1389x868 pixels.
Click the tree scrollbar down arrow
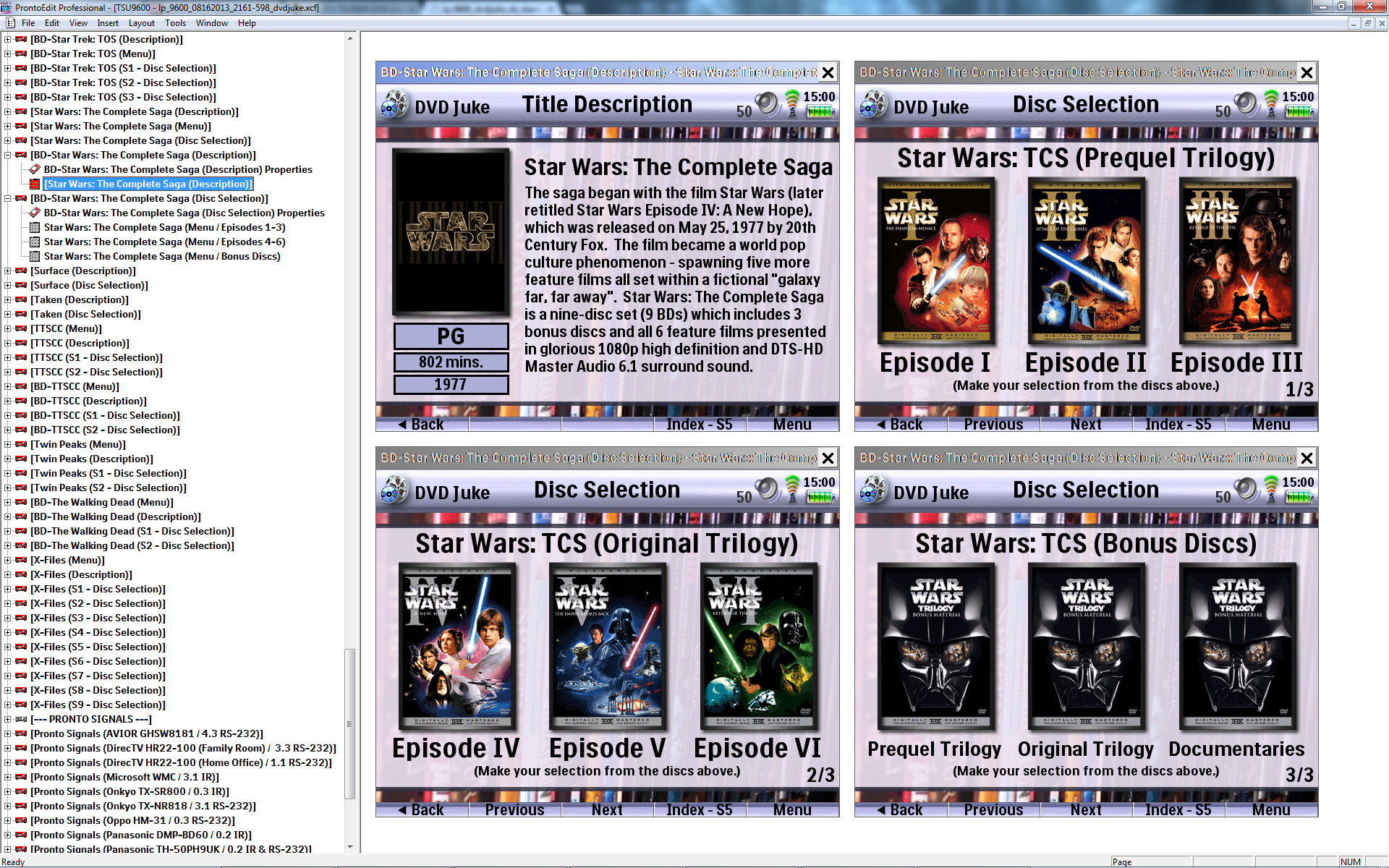[350, 847]
